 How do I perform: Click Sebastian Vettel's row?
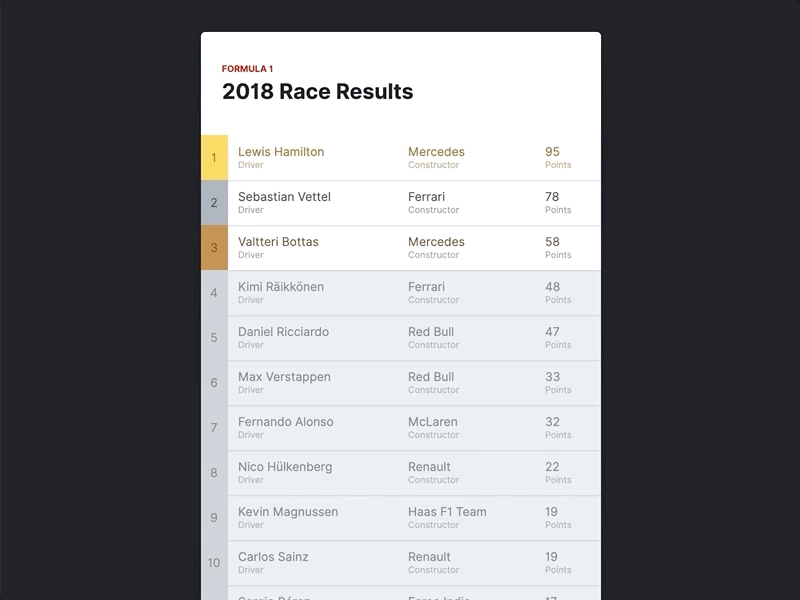[400, 202]
